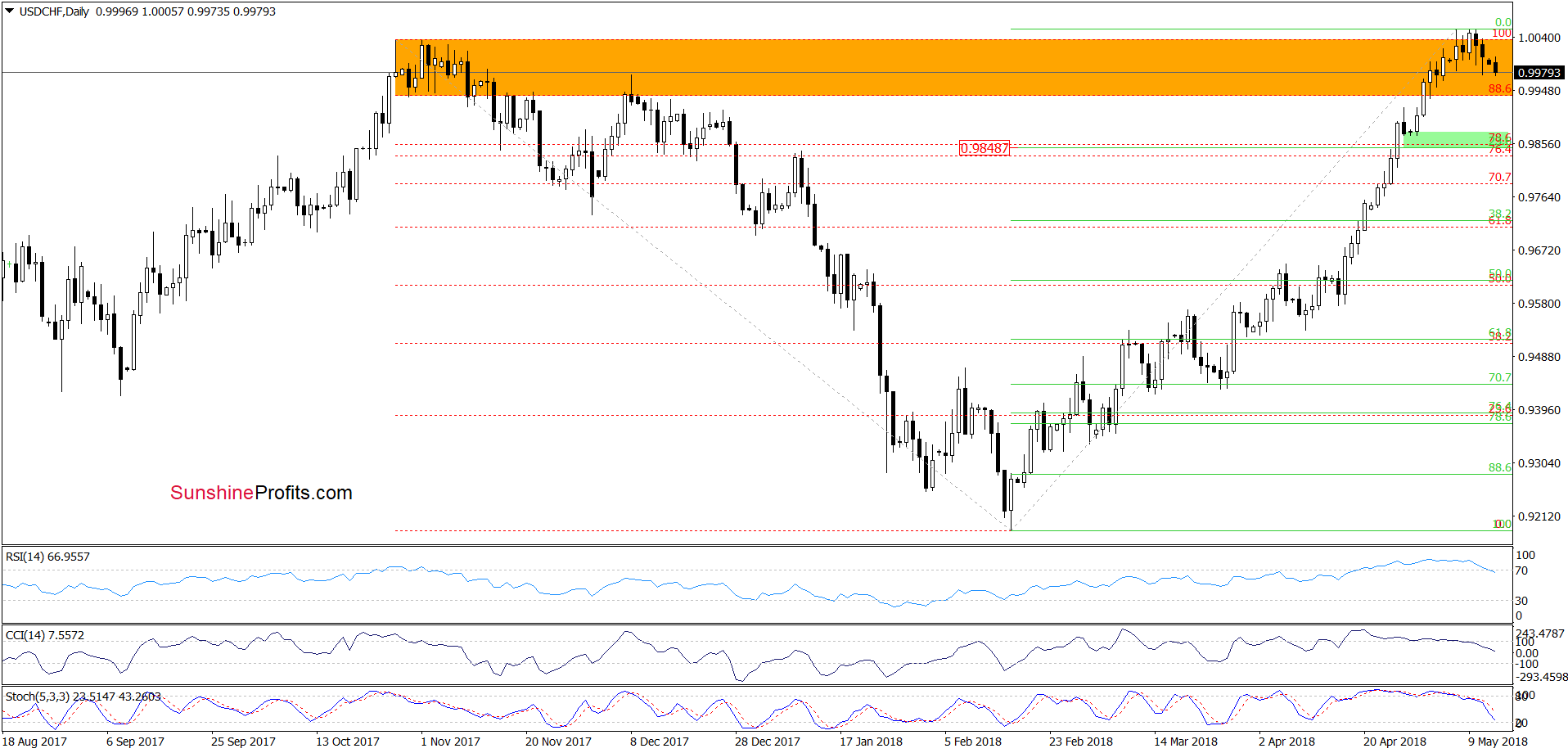The height and width of the screenshot is (753, 1568).
Task: Click the CCI 243.4787 scale label
Action: [1539, 634]
